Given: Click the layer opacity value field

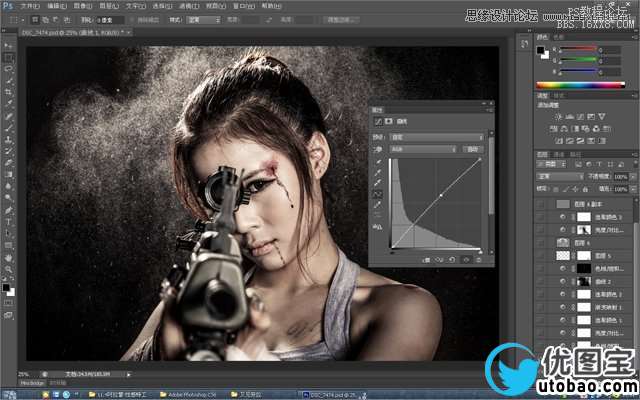Looking at the screenshot, I should coord(622,175).
